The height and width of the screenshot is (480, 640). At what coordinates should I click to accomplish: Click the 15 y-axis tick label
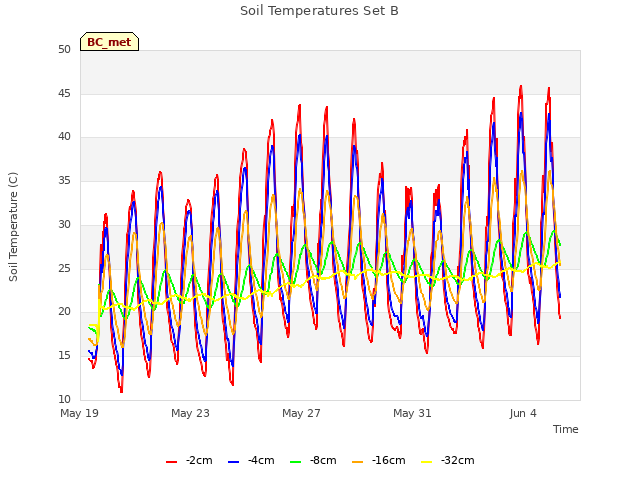[64, 356]
